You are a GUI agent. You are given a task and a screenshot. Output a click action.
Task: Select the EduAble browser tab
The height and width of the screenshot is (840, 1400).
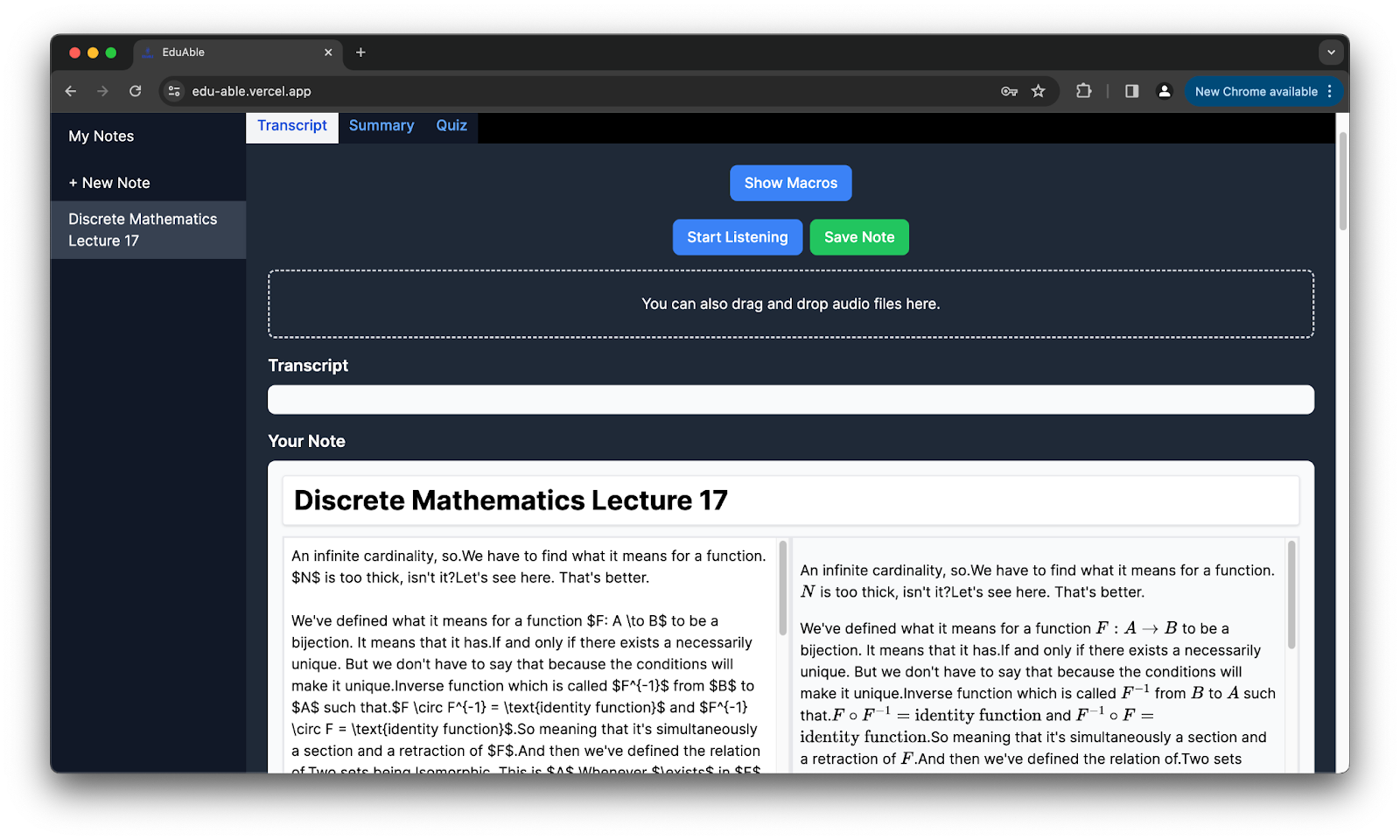click(x=236, y=52)
